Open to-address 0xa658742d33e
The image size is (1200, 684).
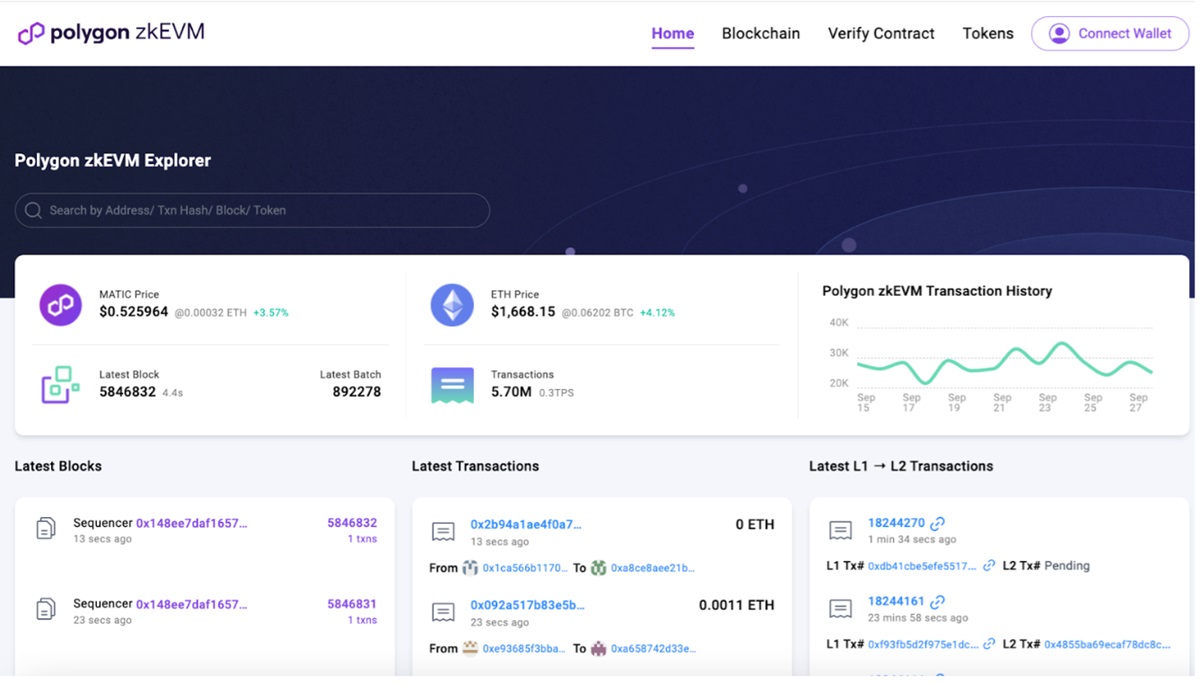pyautogui.click(x=654, y=648)
